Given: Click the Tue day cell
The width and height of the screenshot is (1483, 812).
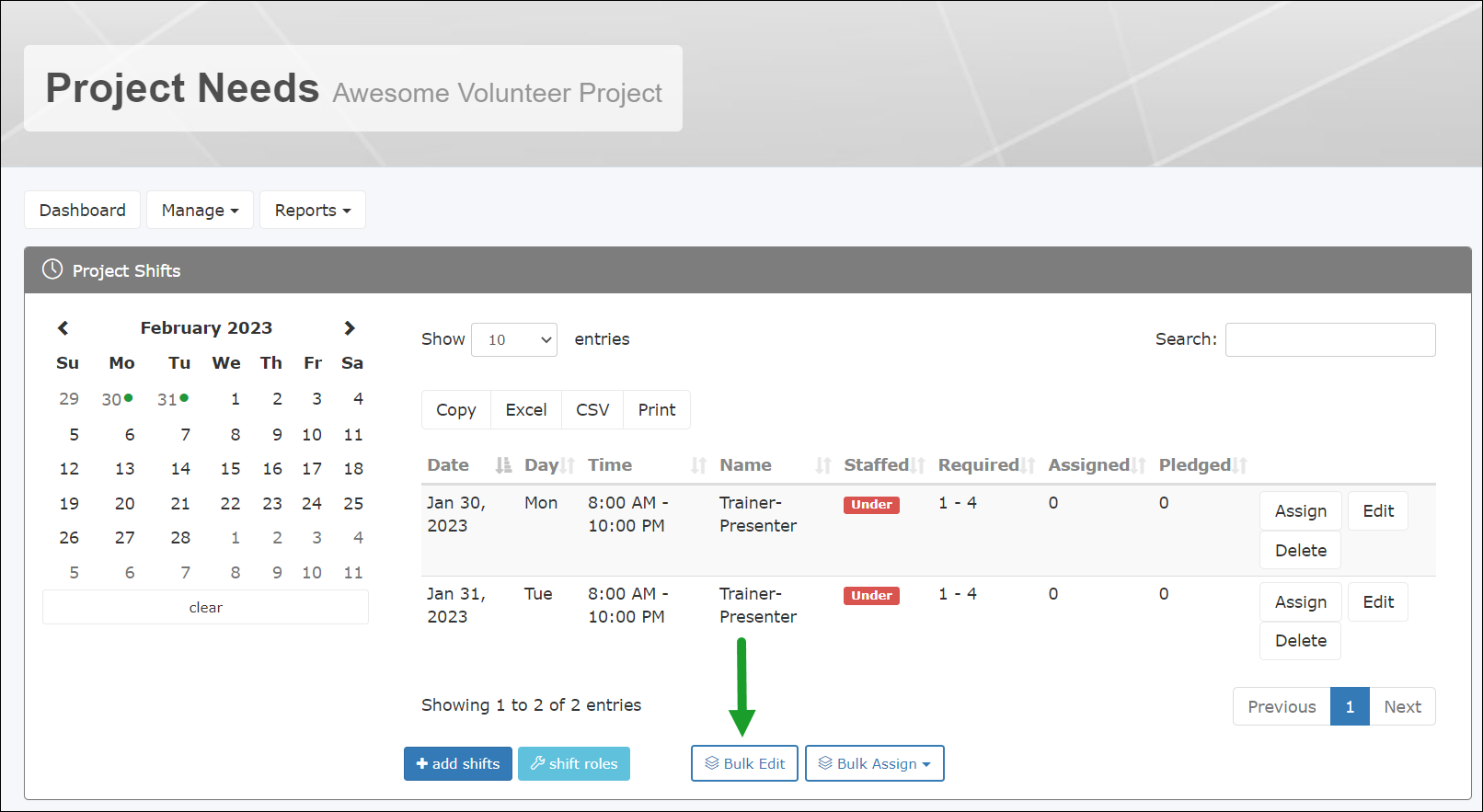Looking at the screenshot, I should 538,594.
